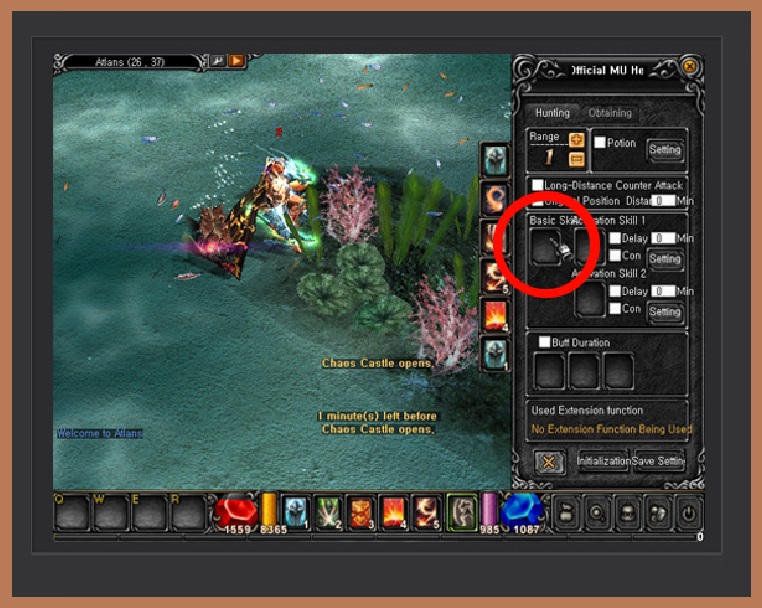The width and height of the screenshot is (762, 608).
Task: Enable the Potion checkbox
Action: pyautogui.click(x=600, y=142)
